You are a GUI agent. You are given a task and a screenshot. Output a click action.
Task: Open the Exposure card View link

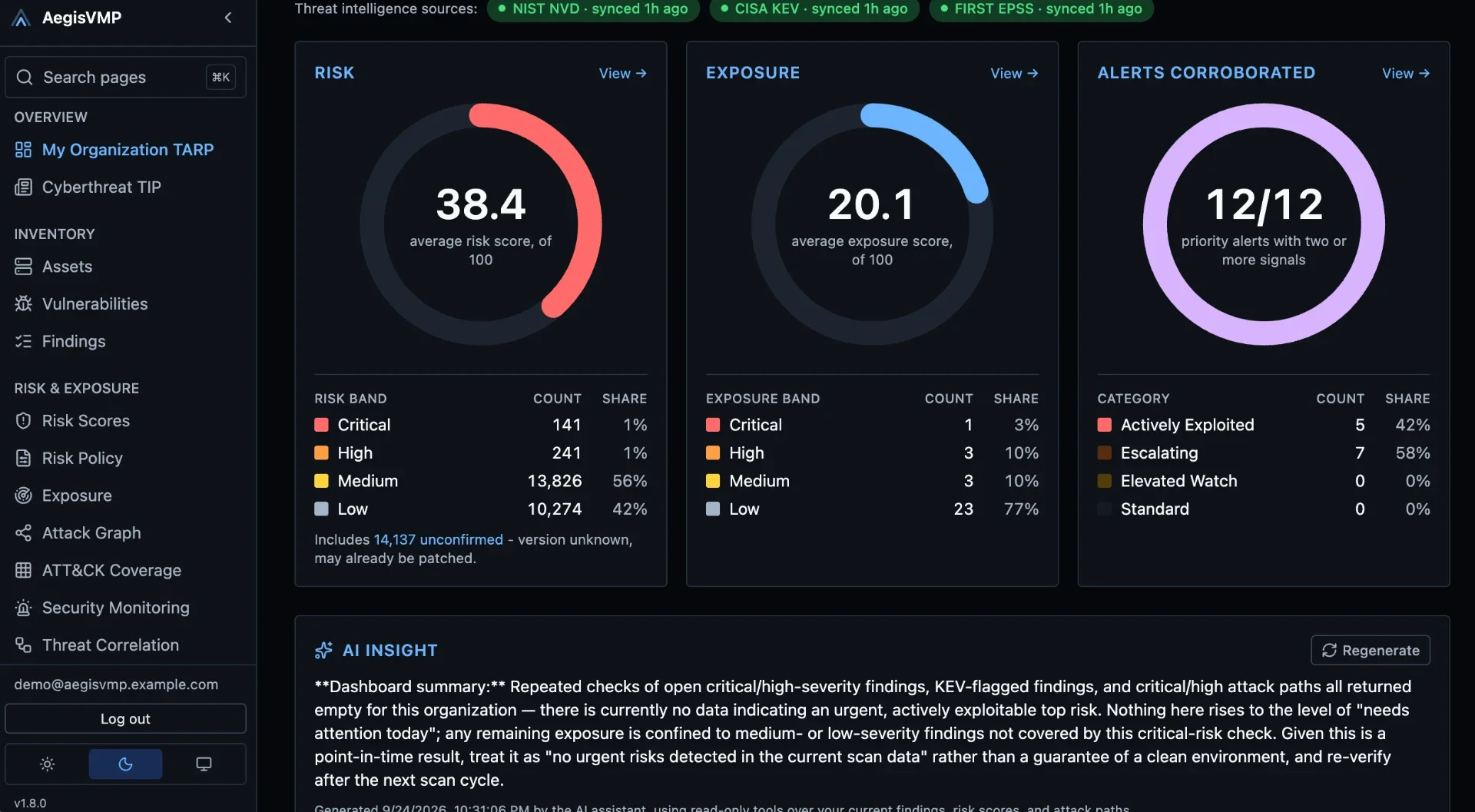[x=1014, y=73]
